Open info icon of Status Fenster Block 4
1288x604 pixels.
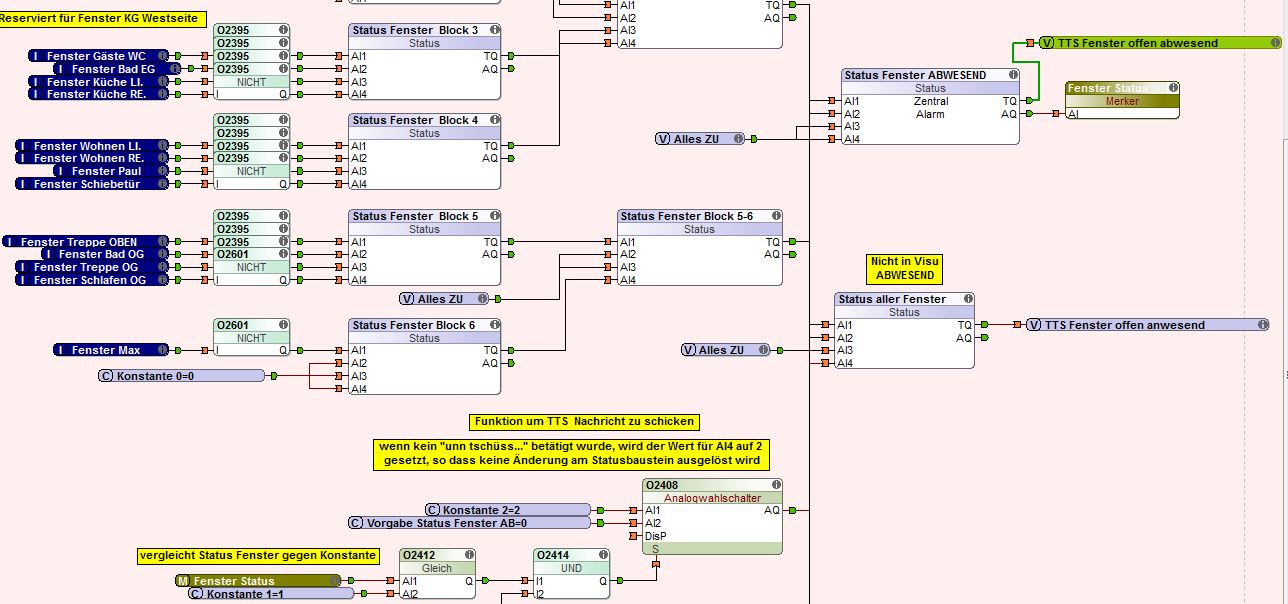tap(493, 120)
